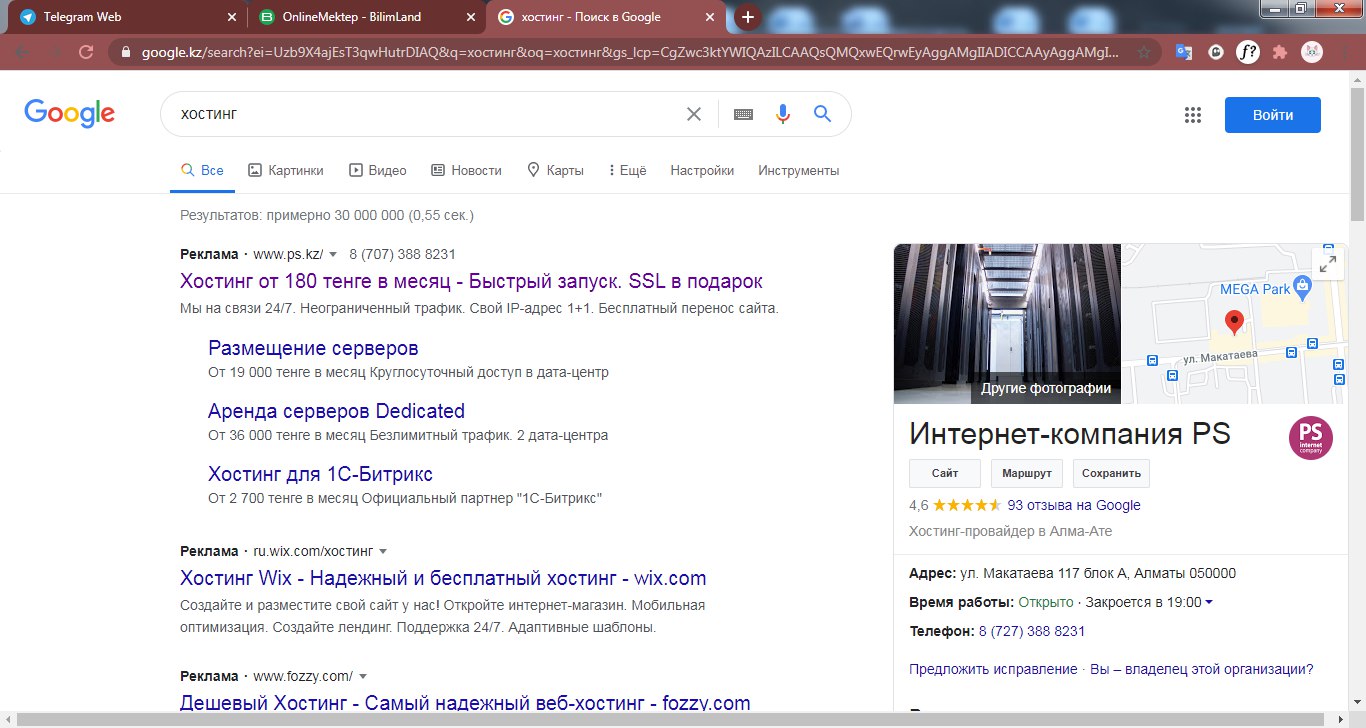Viewport: 1366px width, 728px height.
Task: Open the Chrome profile avatar
Action: tap(1312, 52)
